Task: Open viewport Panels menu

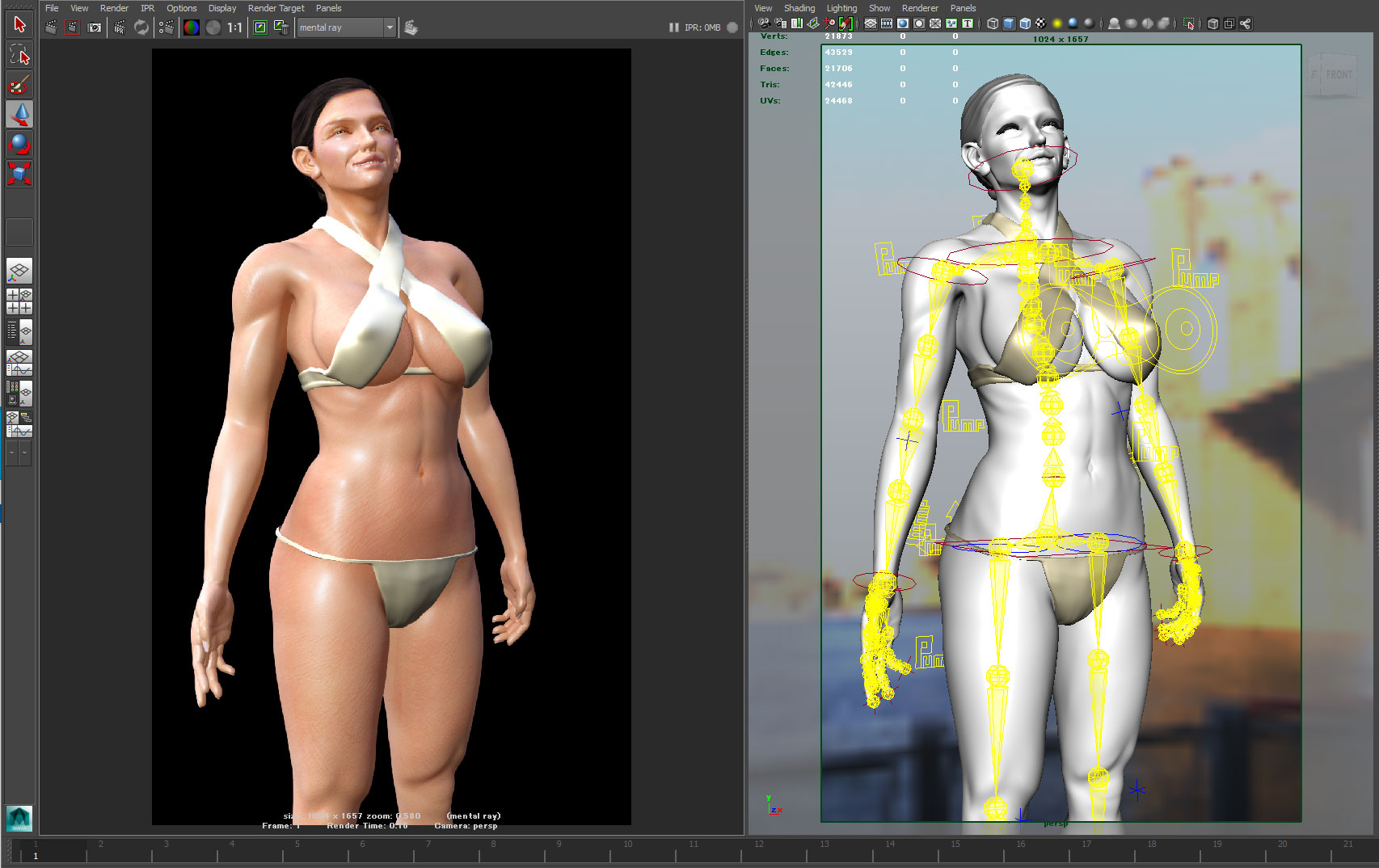Action: (963, 8)
